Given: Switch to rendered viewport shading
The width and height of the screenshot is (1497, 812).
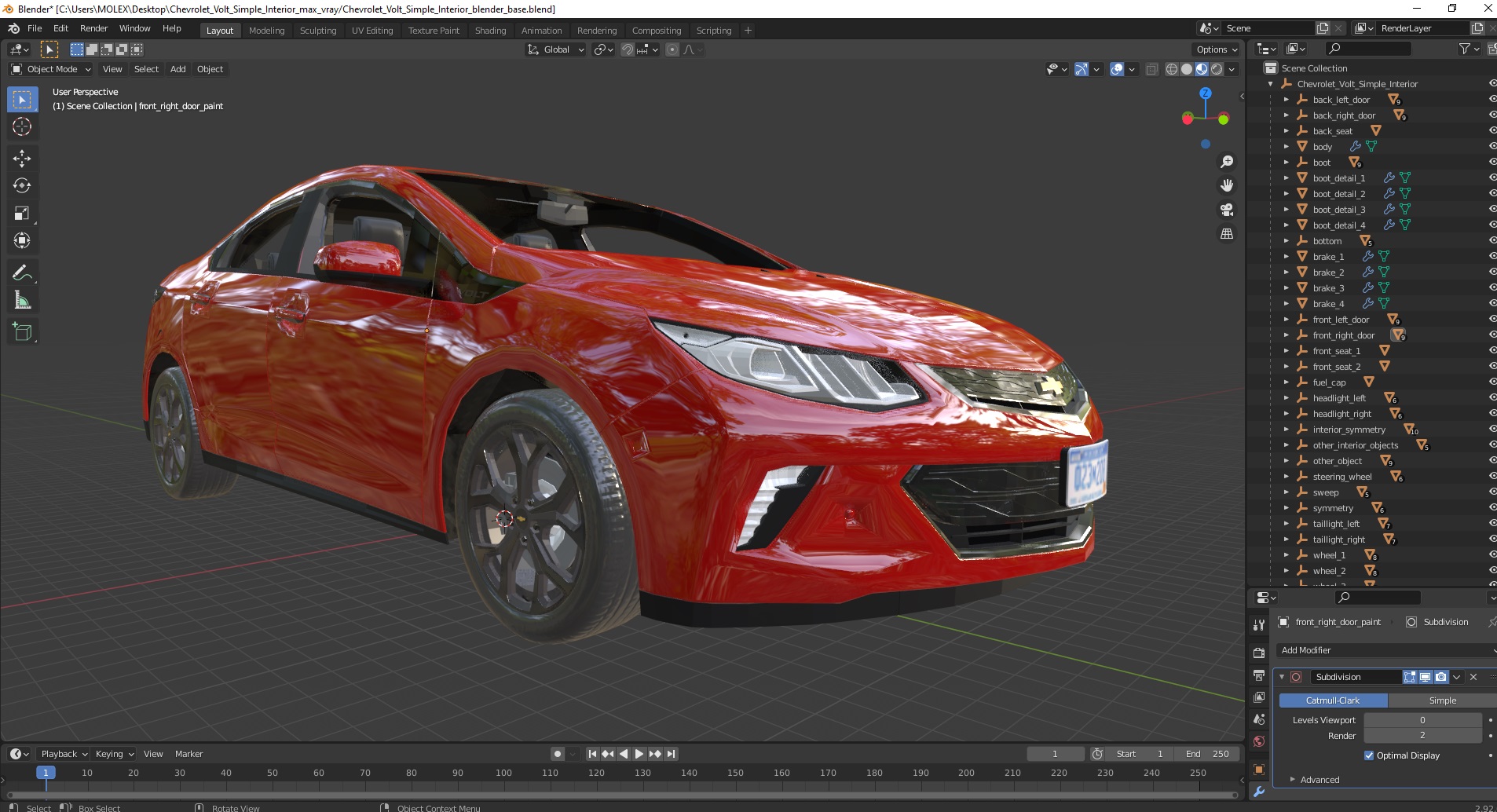Looking at the screenshot, I should (1217, 69).
